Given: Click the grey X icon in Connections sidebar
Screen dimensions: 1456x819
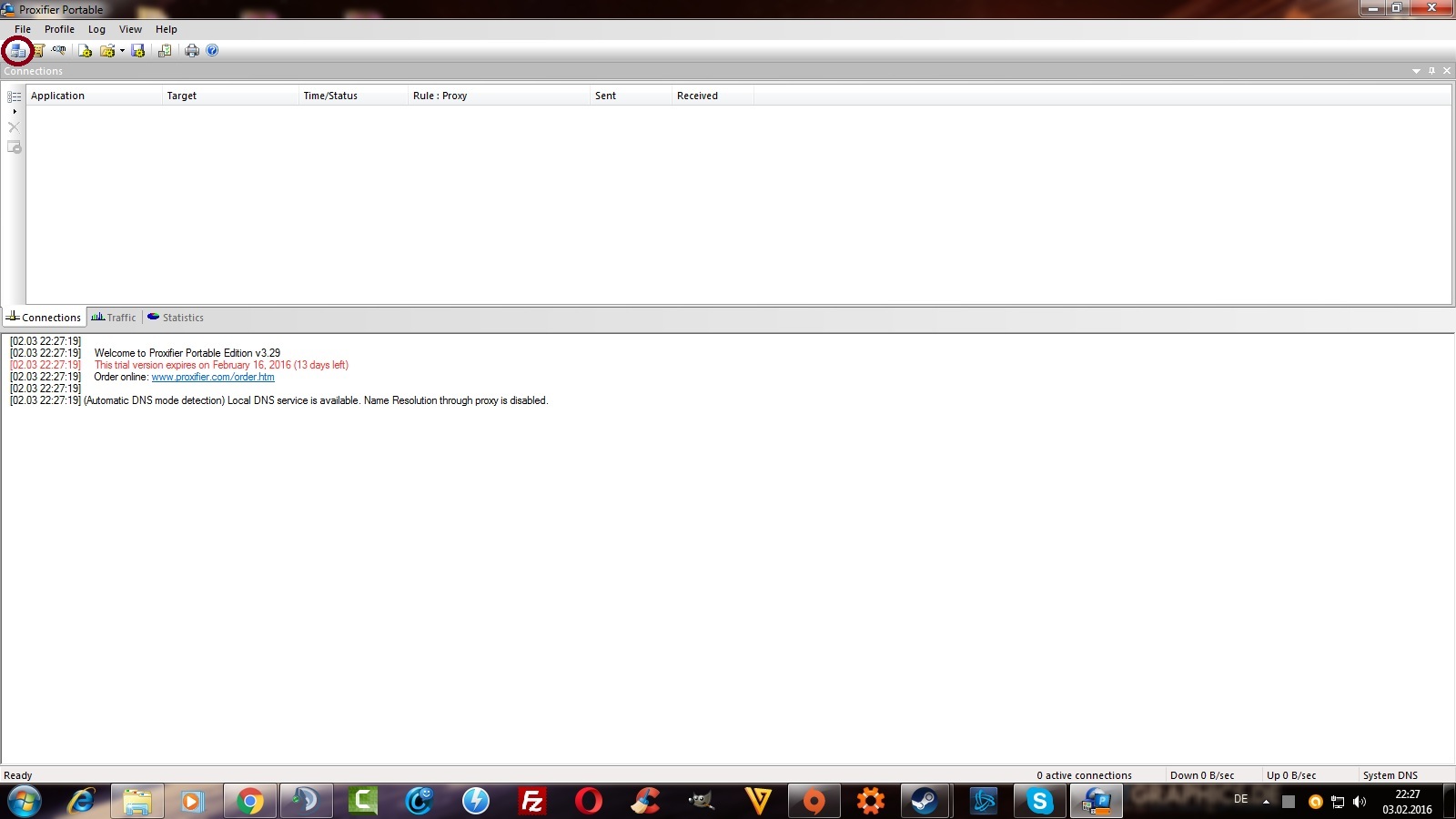Looking at the screenshot, I should (x=14, y=127).
